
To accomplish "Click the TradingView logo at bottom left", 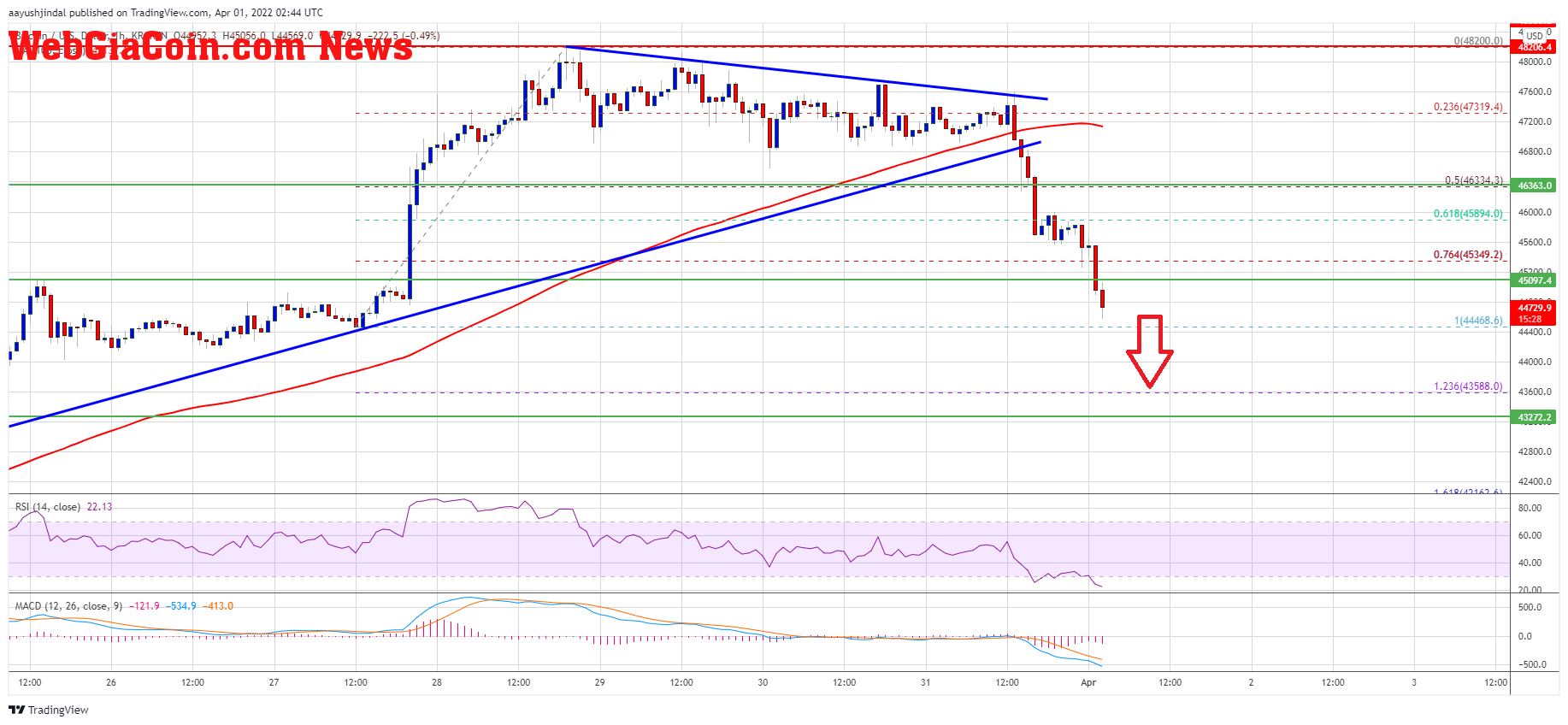I will 49,710.
